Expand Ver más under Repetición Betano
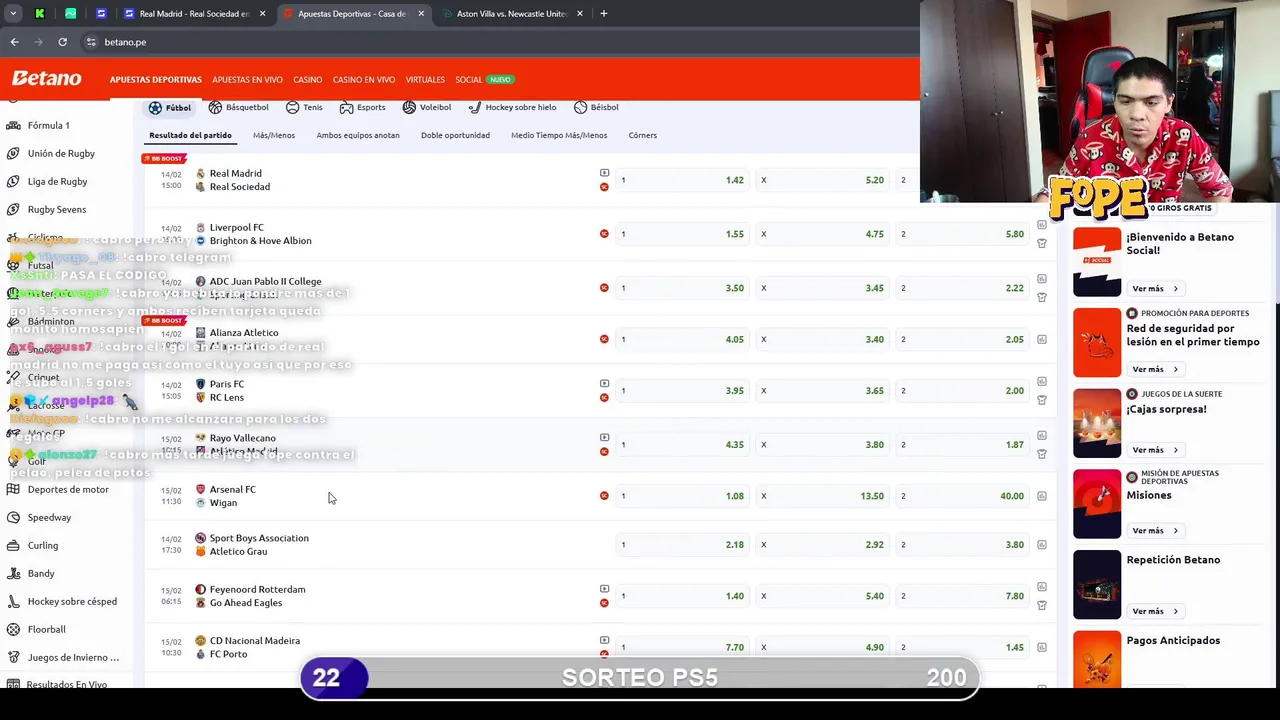This screenshot has width=1280, height=720. click(x=1154, y=611)
